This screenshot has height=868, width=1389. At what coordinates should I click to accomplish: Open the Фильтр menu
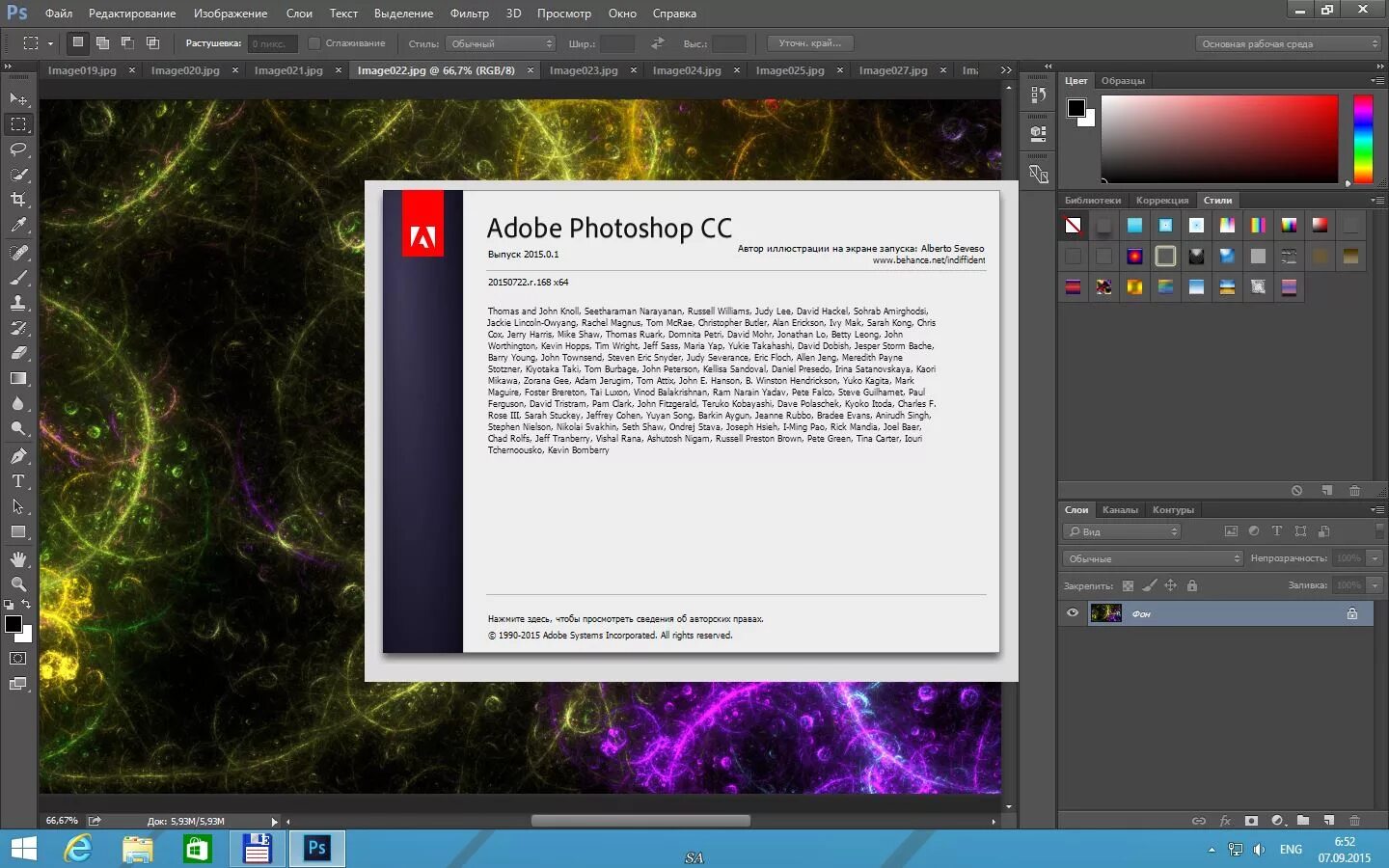tap(470, 14)
